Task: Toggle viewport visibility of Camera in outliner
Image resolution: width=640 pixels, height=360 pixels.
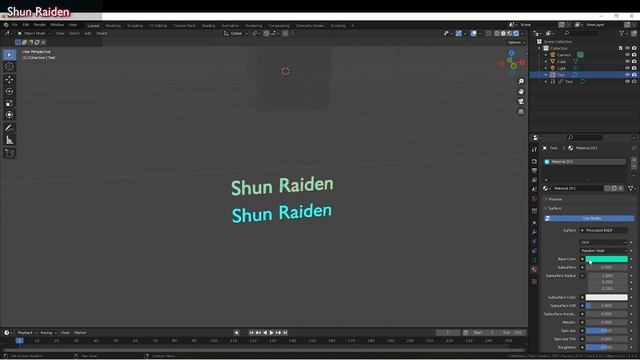Action: coord(627,55)
